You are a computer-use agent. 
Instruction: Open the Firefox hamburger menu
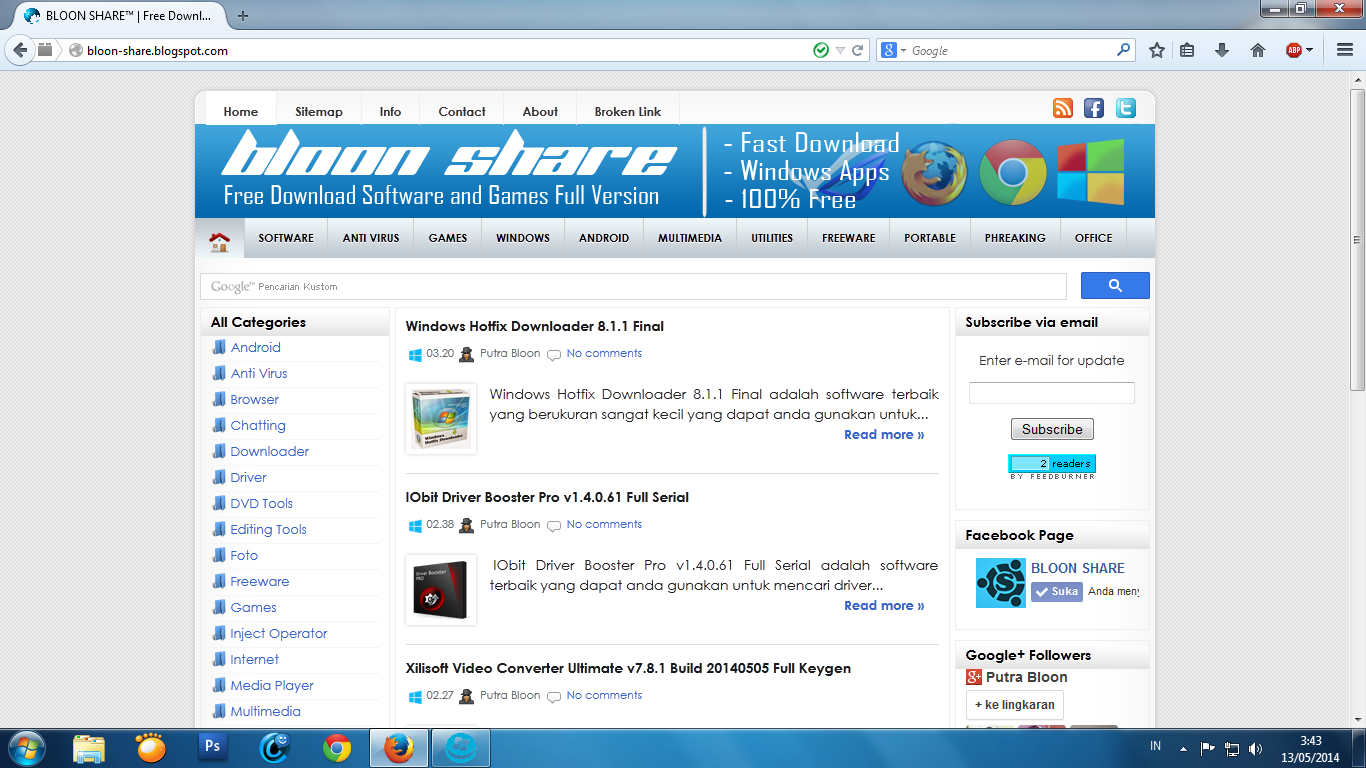tap(1344, 50)
